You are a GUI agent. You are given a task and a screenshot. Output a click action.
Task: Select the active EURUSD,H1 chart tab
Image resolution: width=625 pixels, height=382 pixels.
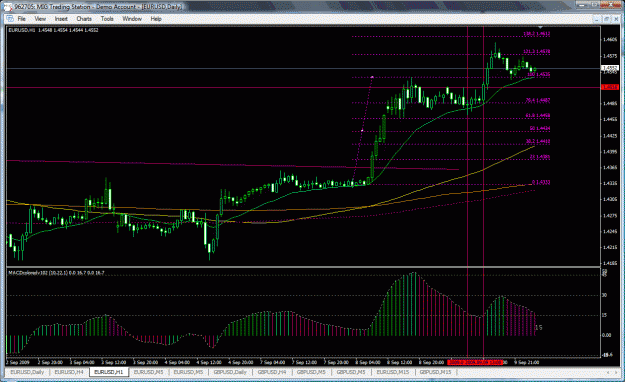tap(109, 372)
